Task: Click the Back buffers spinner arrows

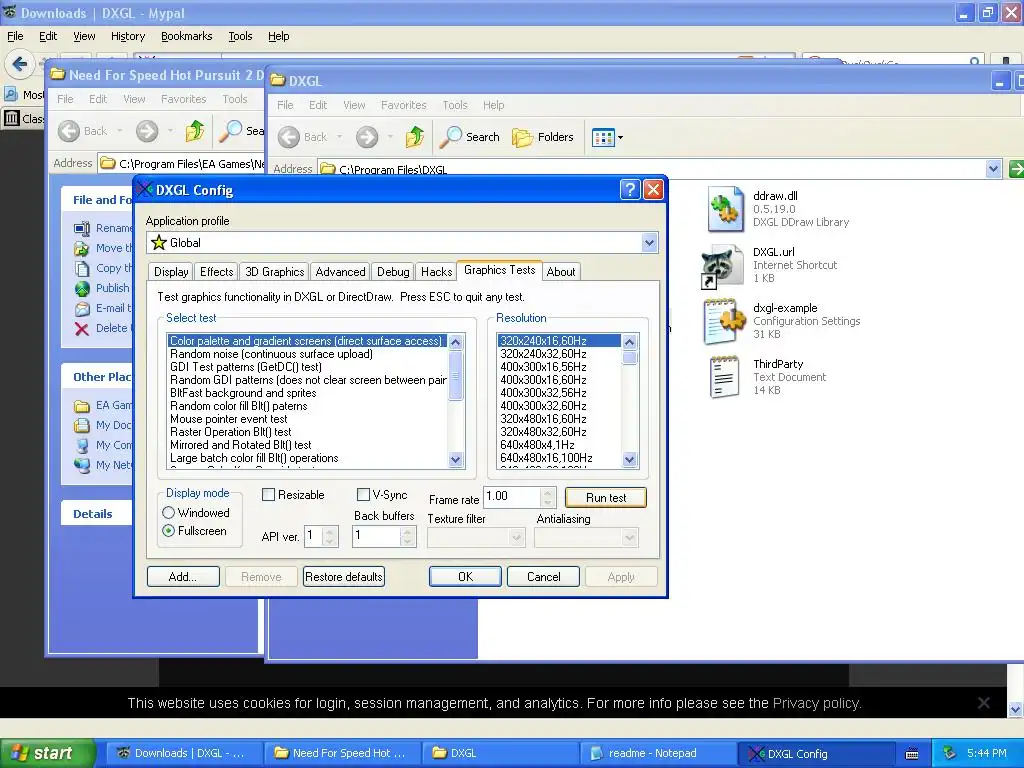Action: pyautogui.click(x=408, y=537)
